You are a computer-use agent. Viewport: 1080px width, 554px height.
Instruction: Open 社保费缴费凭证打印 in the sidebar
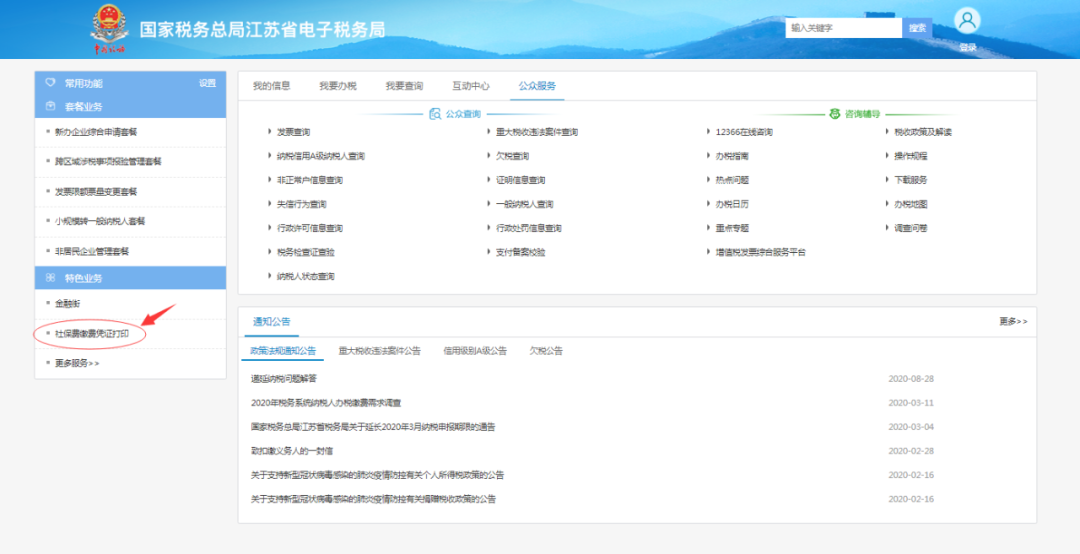(x=92, y=334)
